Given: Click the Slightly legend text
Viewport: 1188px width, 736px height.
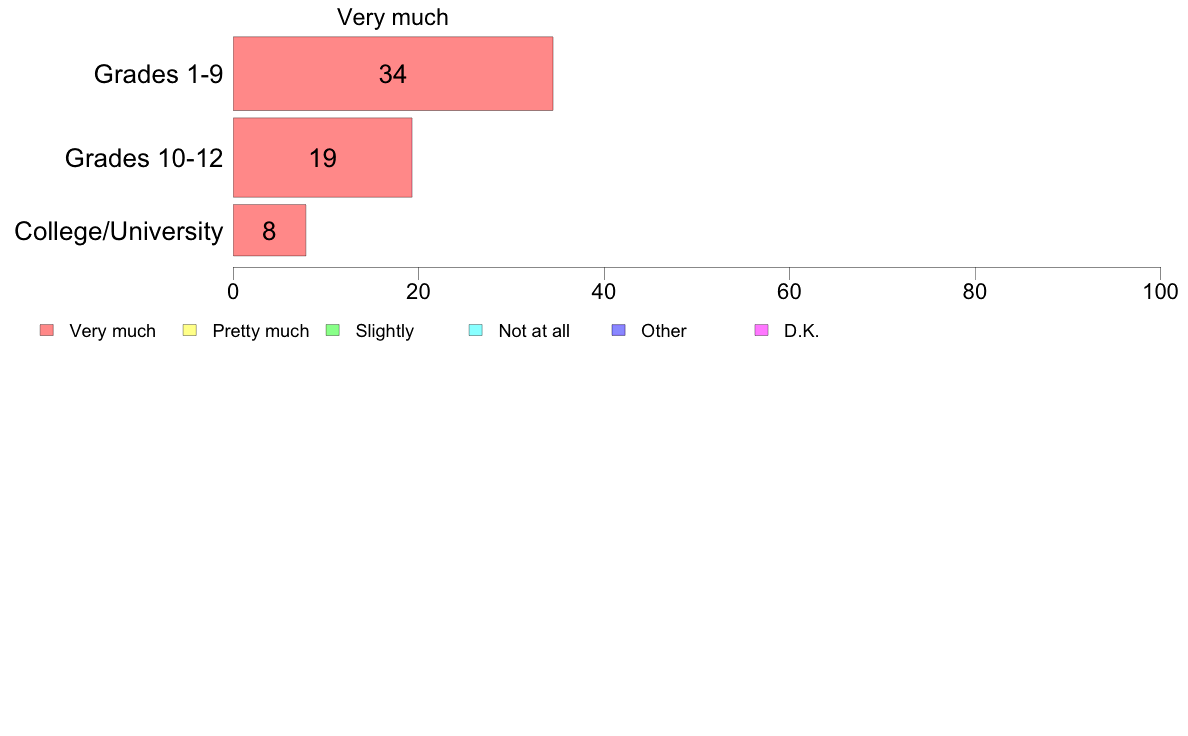Looking at the screenshot, I should 385,331.
